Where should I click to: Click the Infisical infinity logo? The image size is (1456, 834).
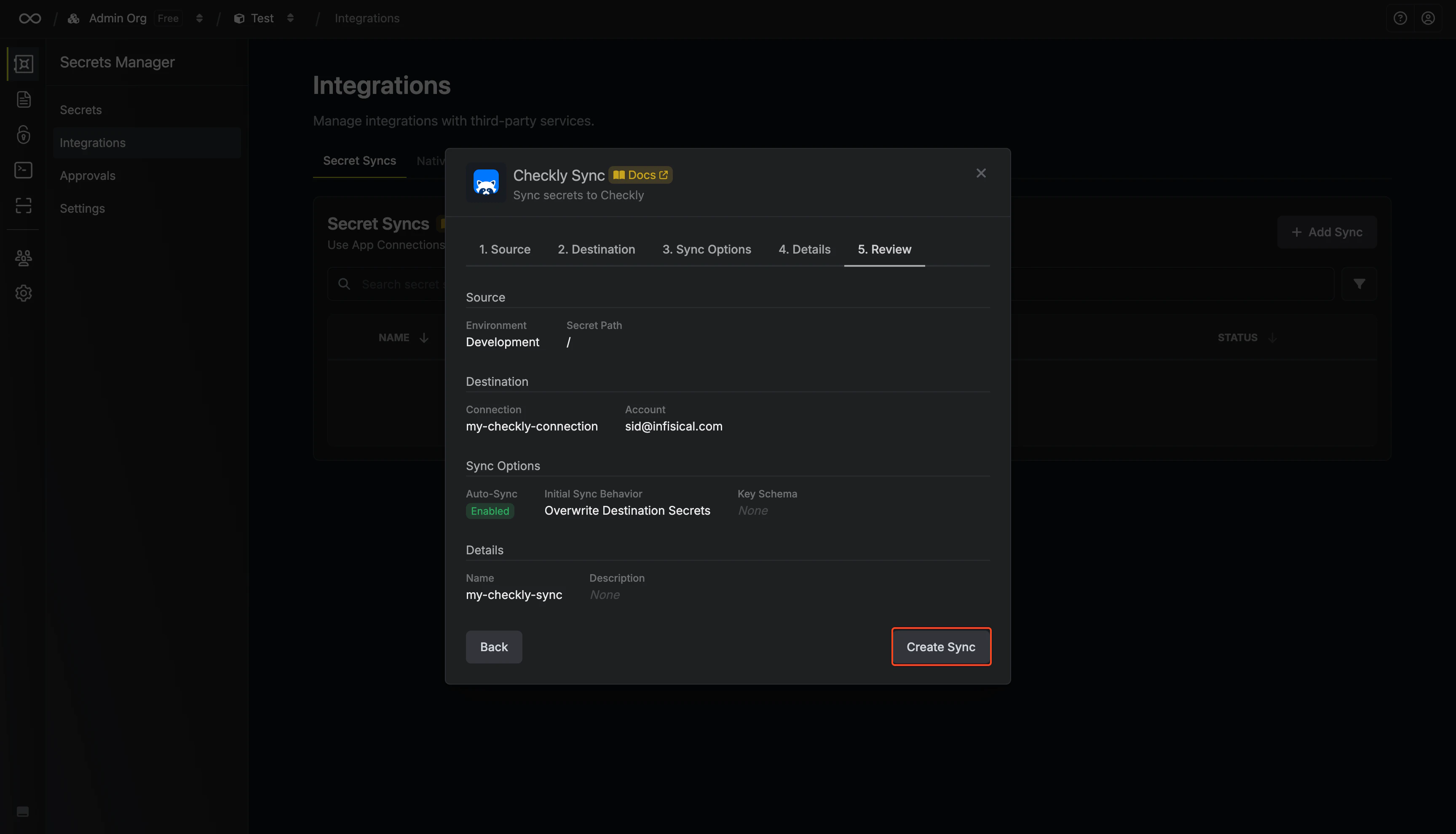pyautogui.click(x=30, y=19)
